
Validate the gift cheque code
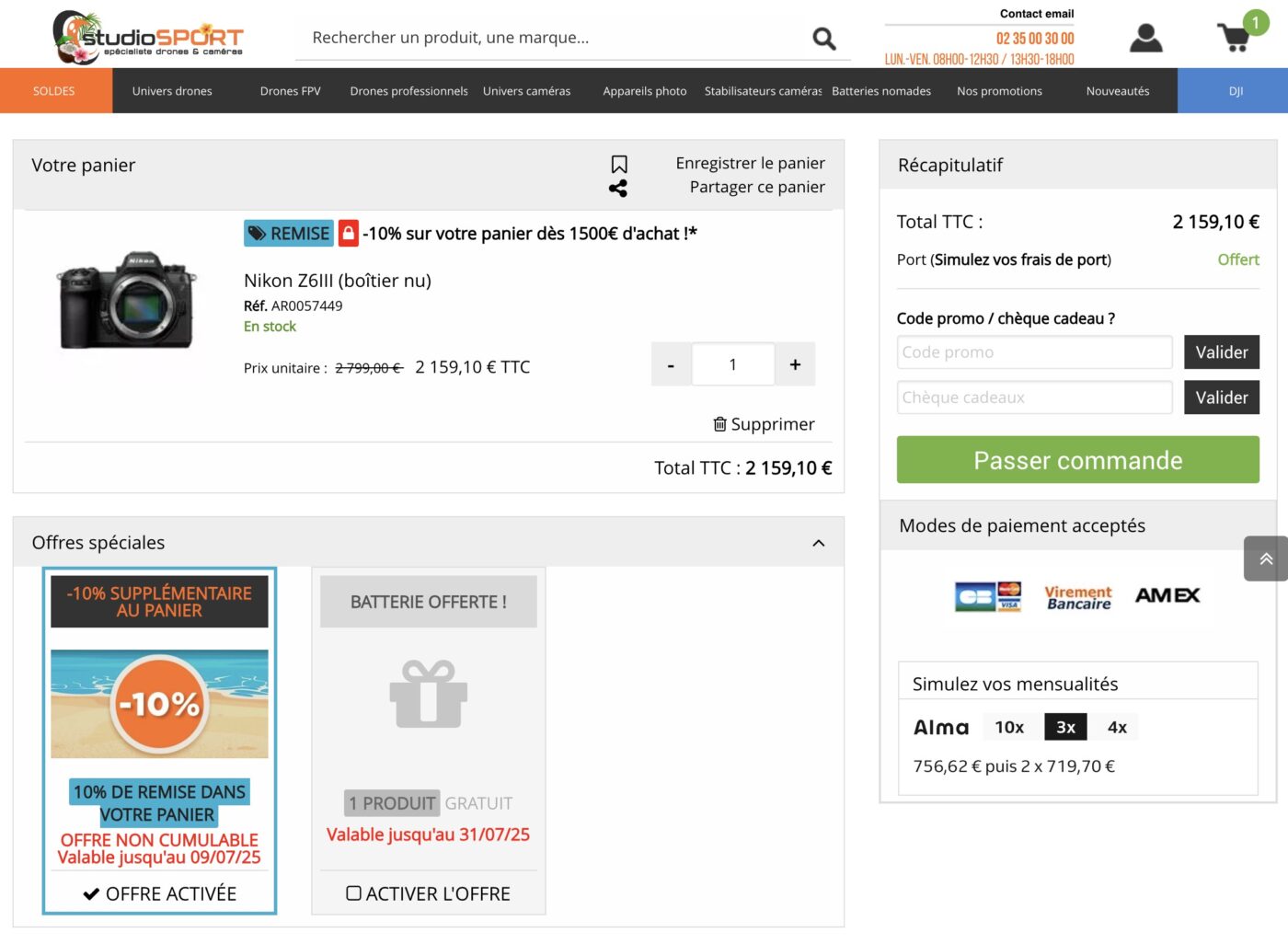point(1222,397)
